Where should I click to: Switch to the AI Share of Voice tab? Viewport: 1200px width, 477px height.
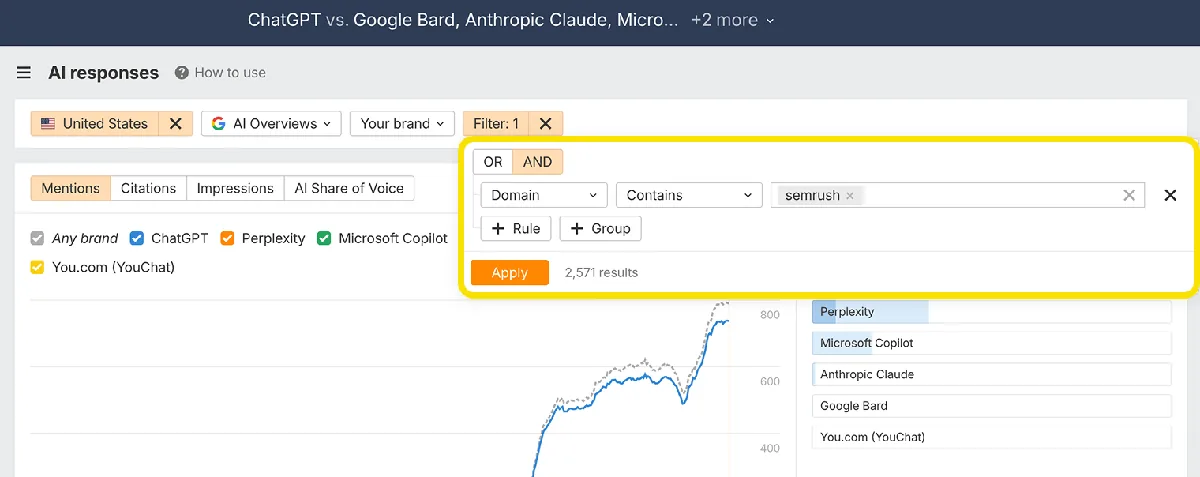349,188
